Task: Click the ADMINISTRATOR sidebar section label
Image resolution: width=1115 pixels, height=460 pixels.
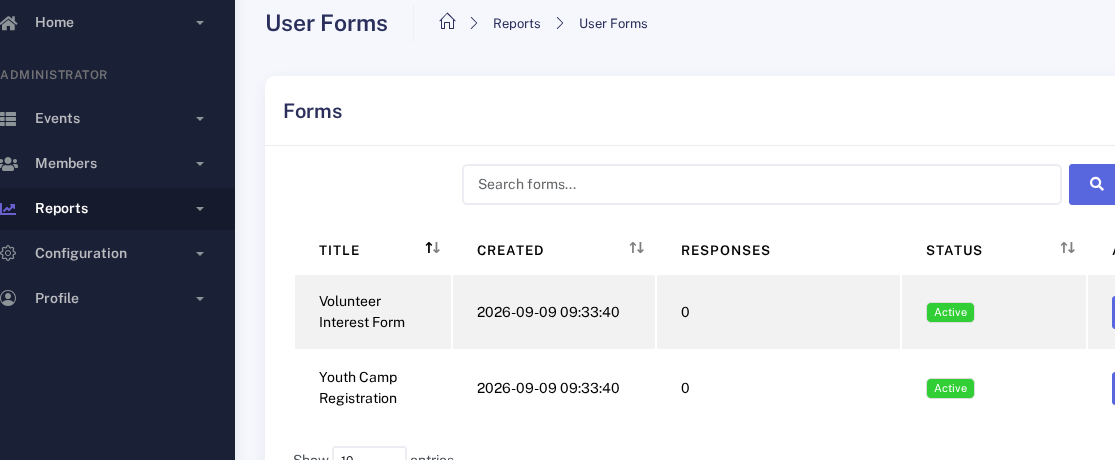Action: point(53,75)
